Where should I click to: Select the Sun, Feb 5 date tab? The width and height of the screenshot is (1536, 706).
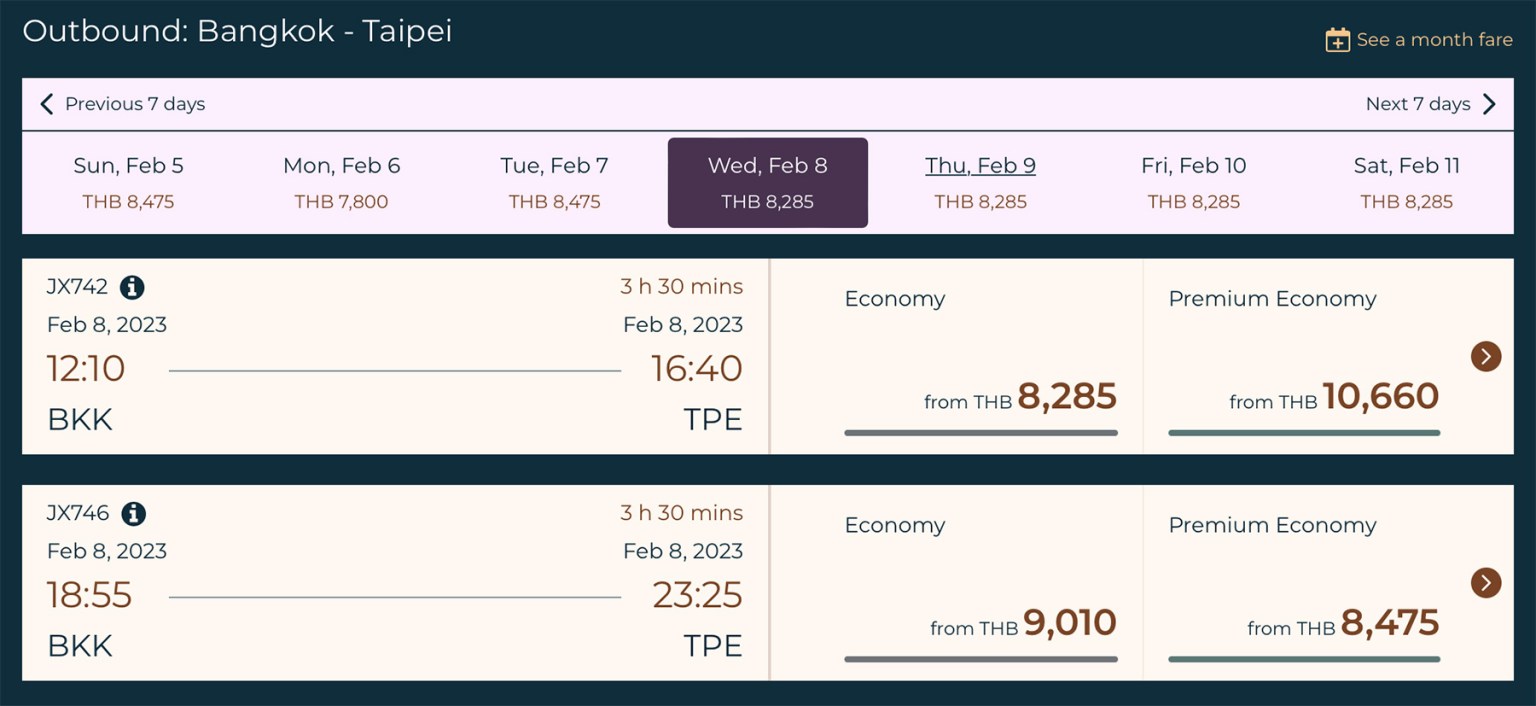pyautogui.click(x=128, y=183)
